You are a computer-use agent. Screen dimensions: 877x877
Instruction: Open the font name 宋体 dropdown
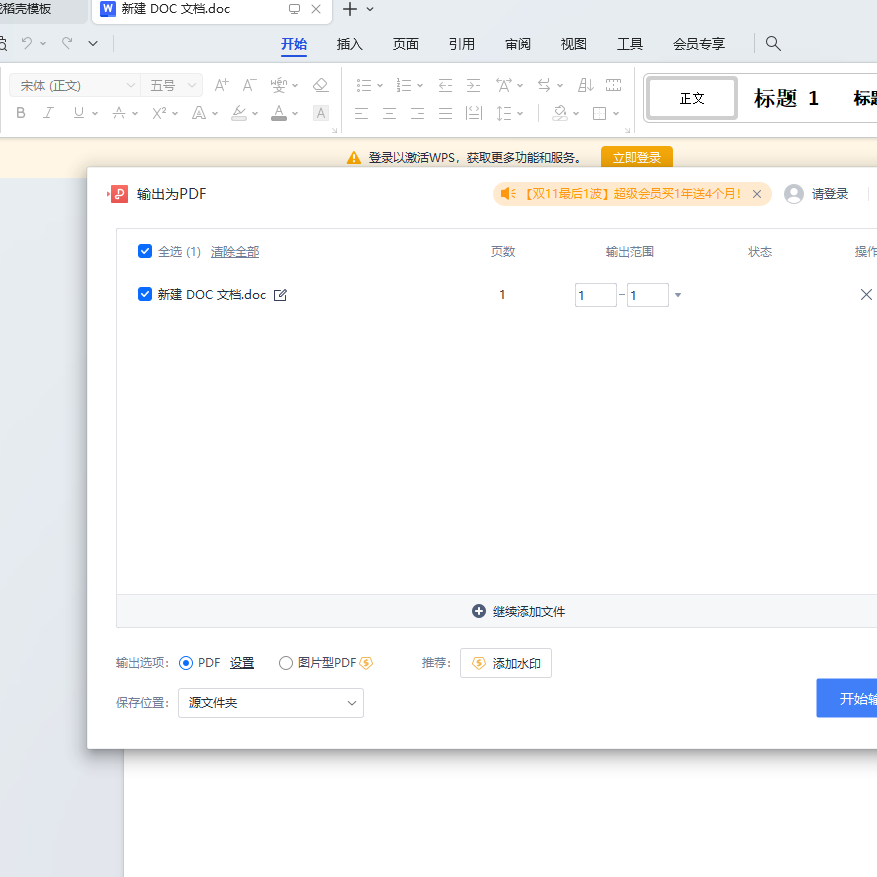(x=73, y=86)
